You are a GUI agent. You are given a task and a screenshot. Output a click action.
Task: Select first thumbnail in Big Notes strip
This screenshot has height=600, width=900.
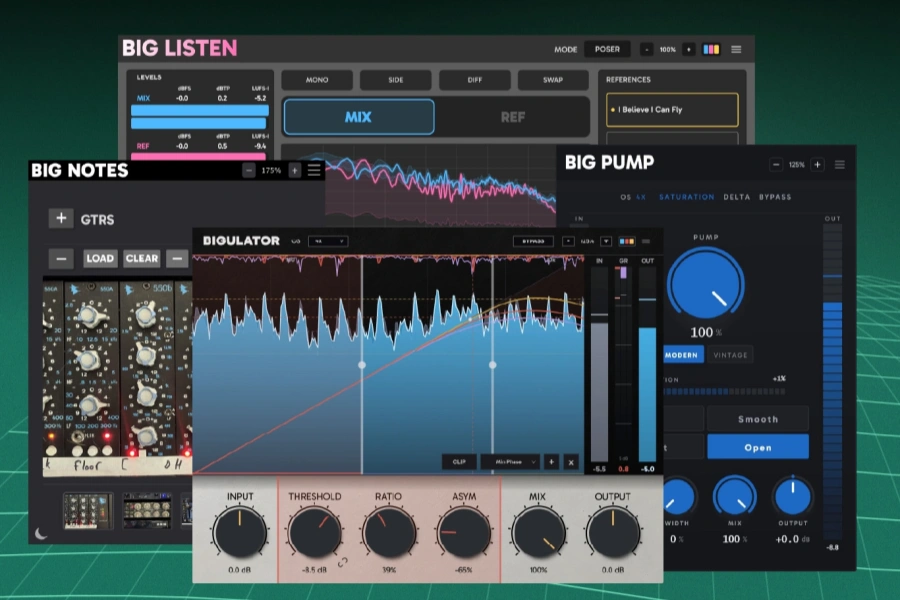(88, 510)
